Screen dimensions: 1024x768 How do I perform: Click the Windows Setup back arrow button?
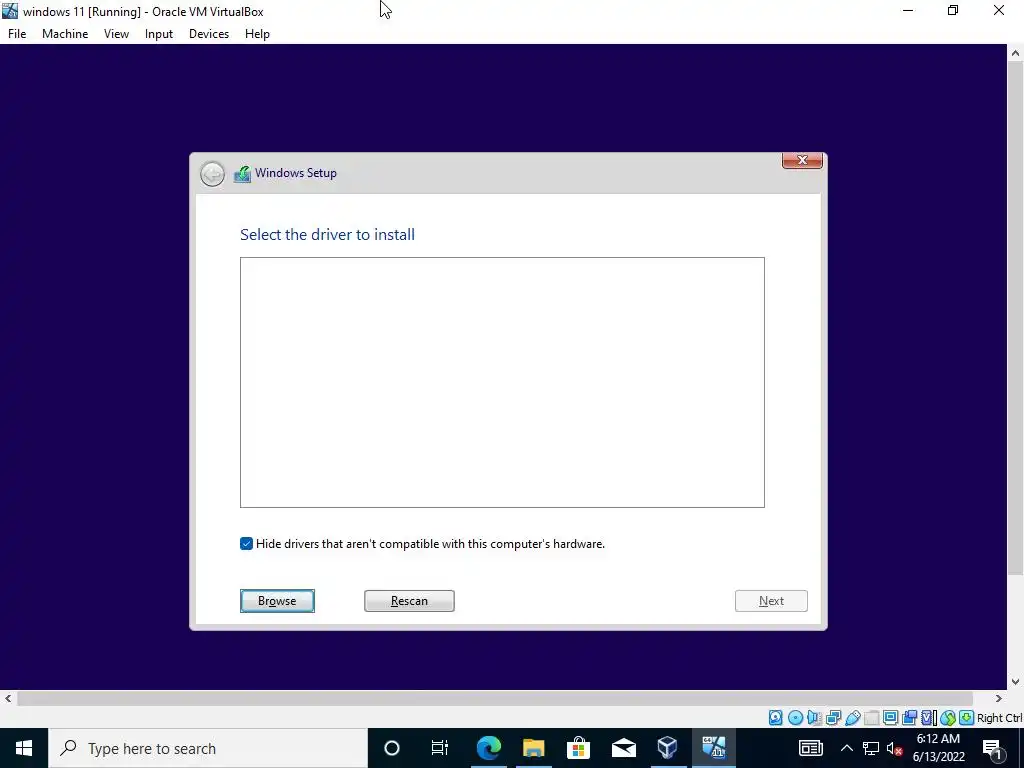pos(212,174)
